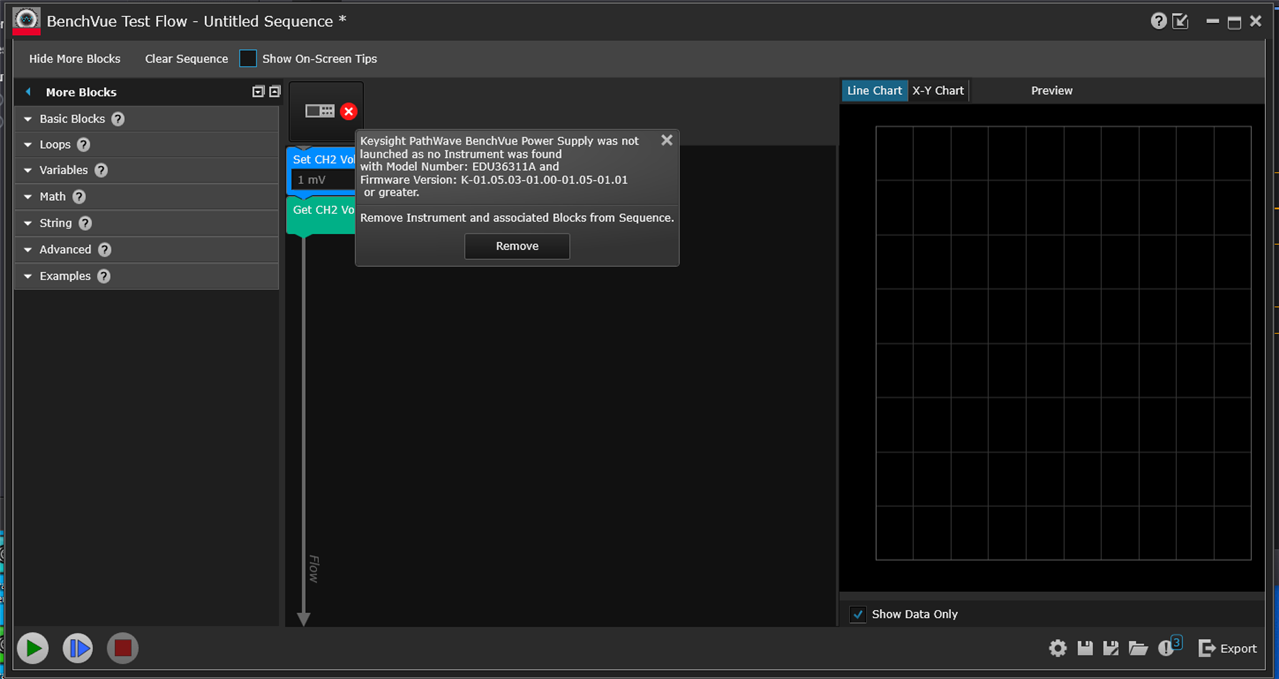
Task: Click Clear Sequence
Action: [x=187, y=59]
